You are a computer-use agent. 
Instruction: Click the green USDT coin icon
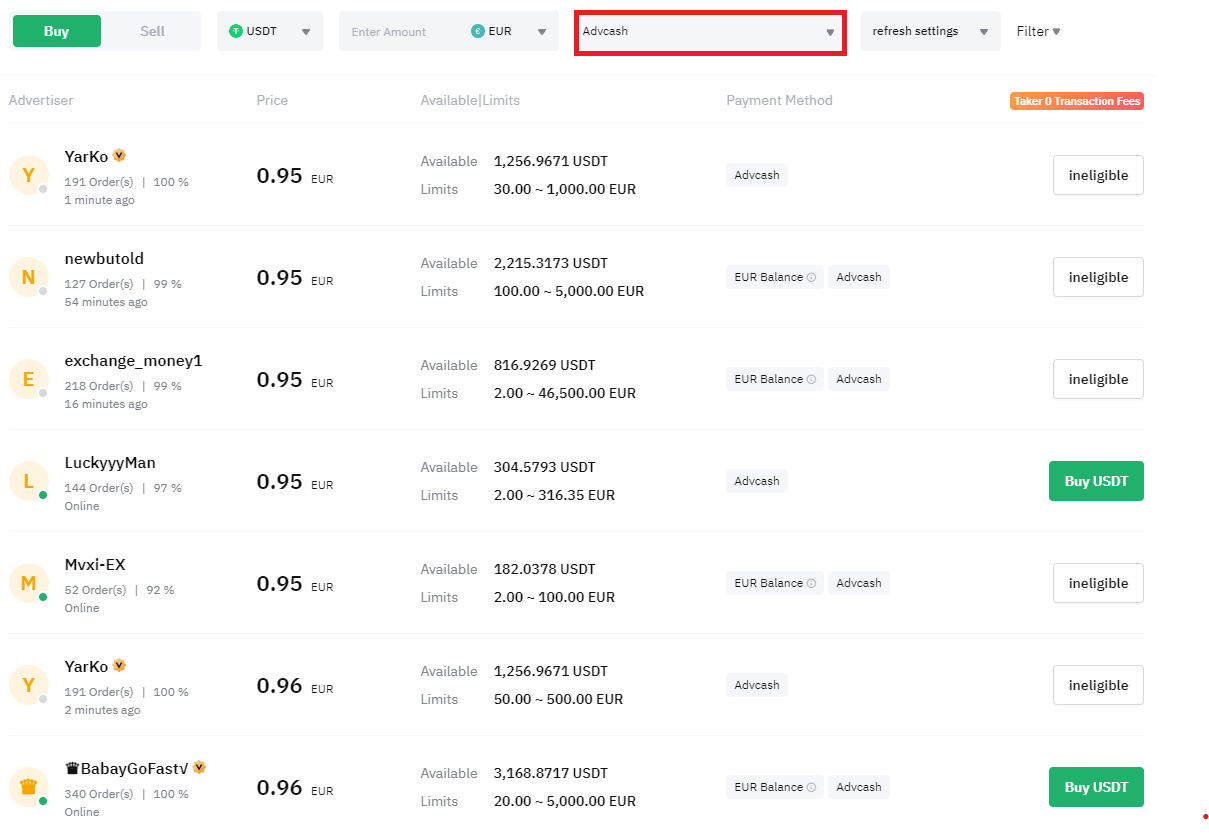click(x=236, y=31)
